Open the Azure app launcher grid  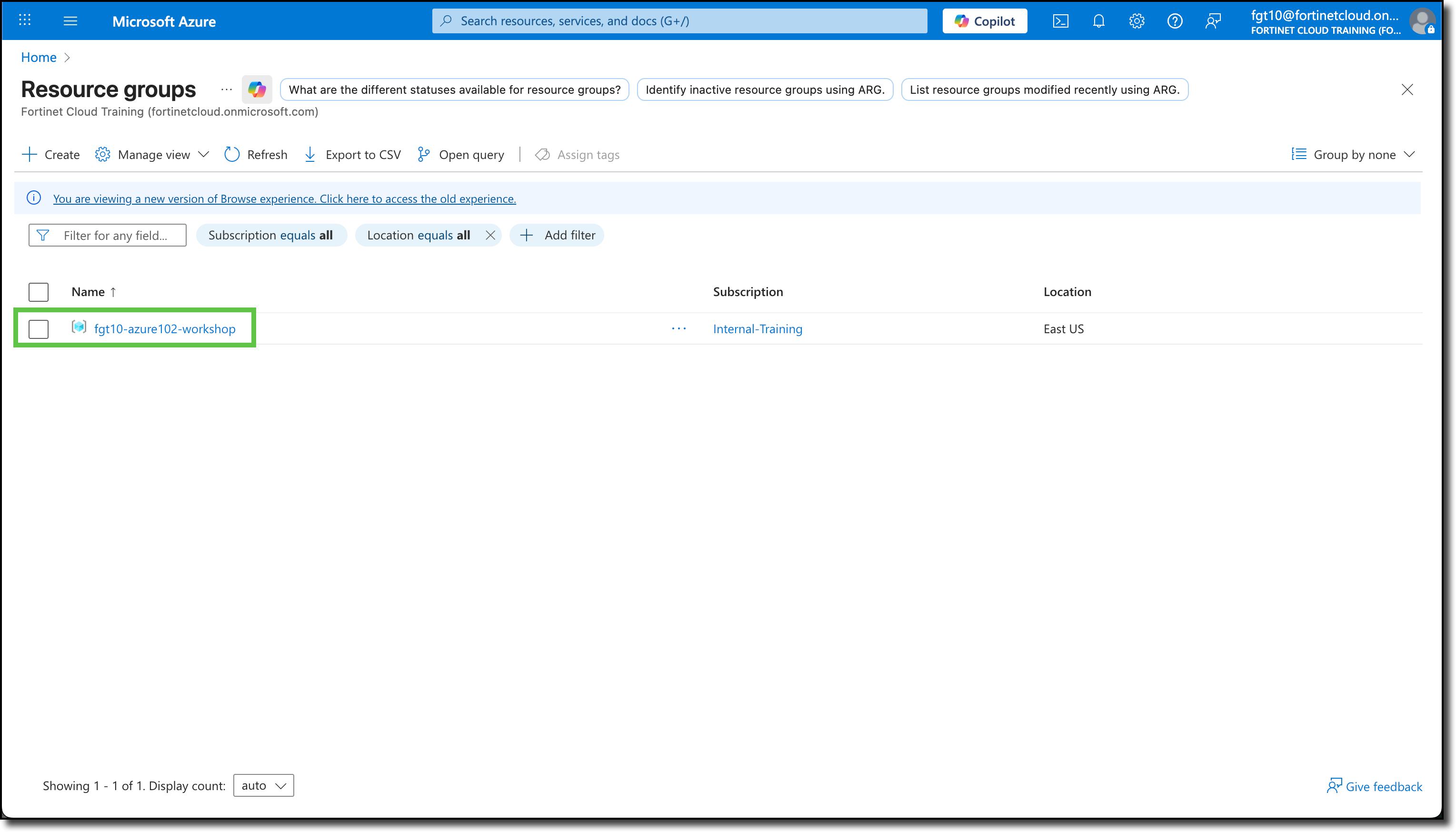point(25,20)
